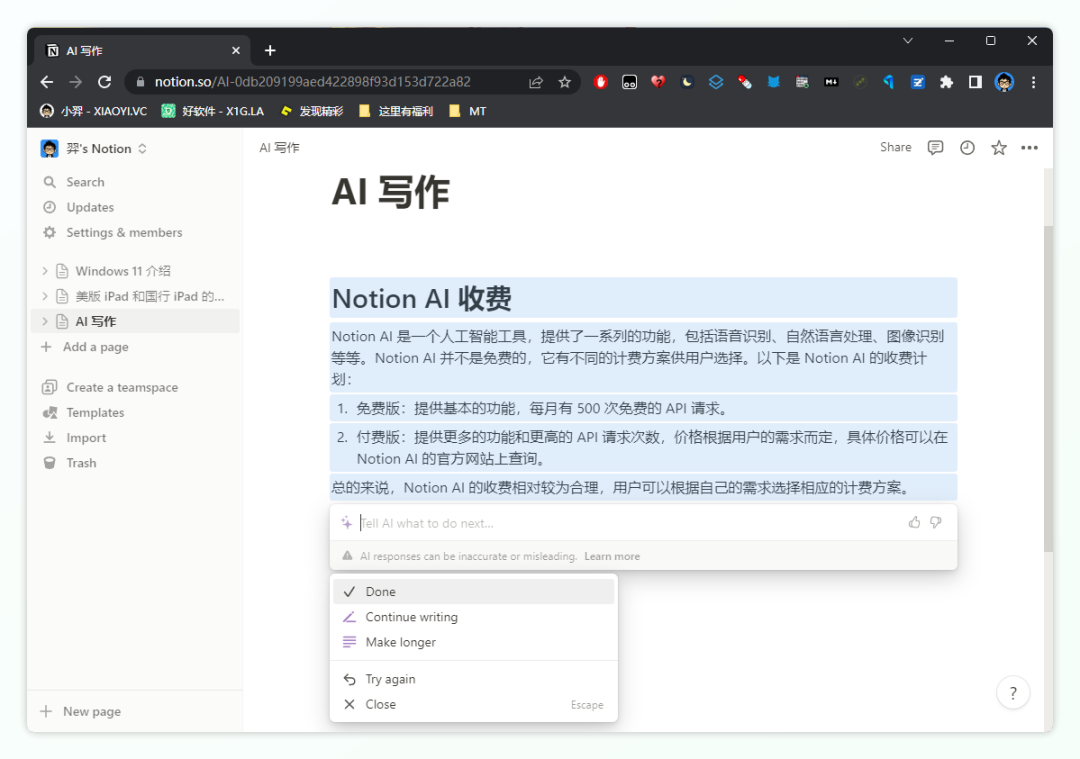Expand the Windows 11 介绍 page tree
This screenshot has width=1080, height=759.
[45, 271]
